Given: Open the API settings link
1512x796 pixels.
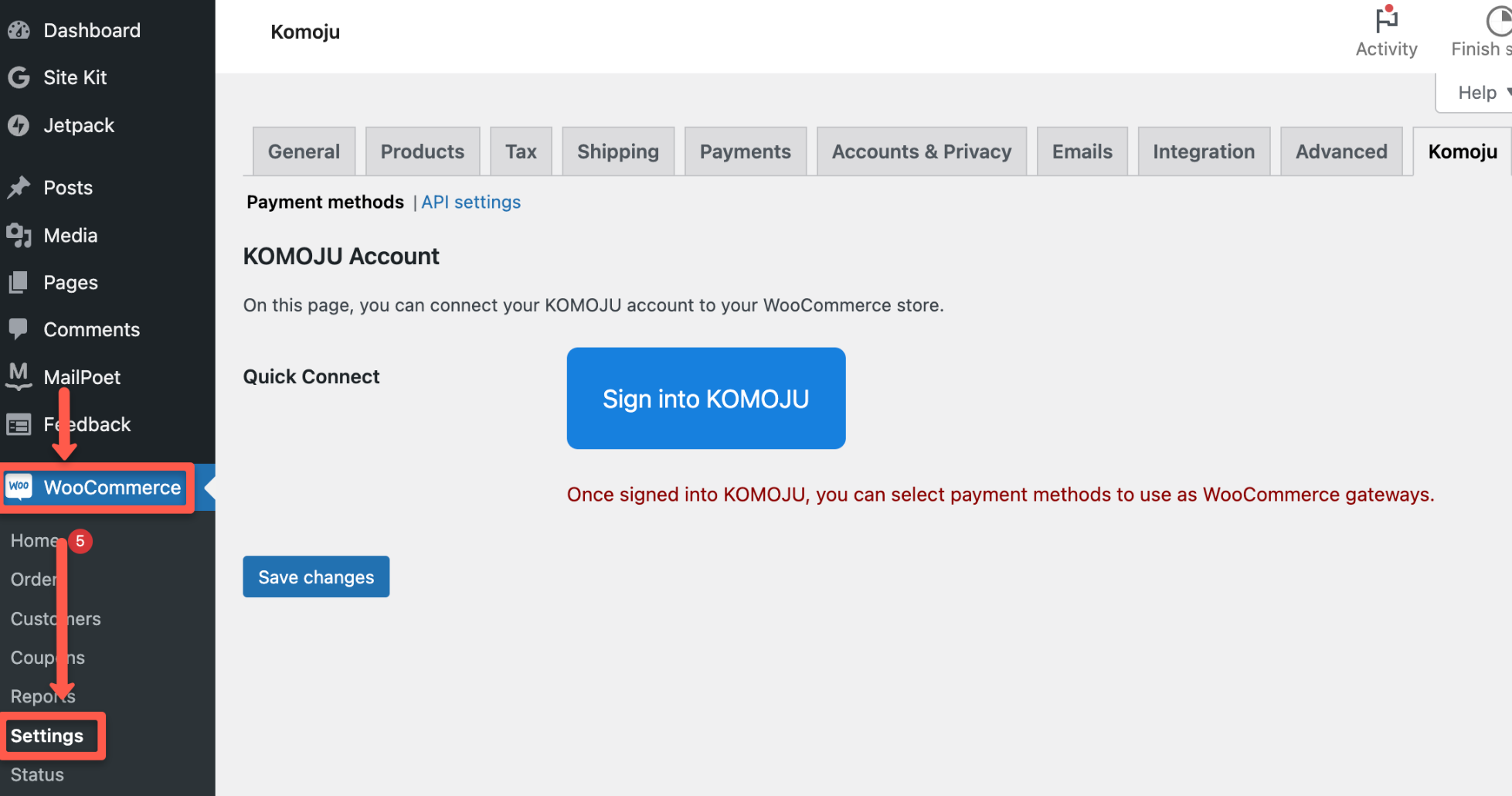Looking at the screenshot, I should coord(471,202).
